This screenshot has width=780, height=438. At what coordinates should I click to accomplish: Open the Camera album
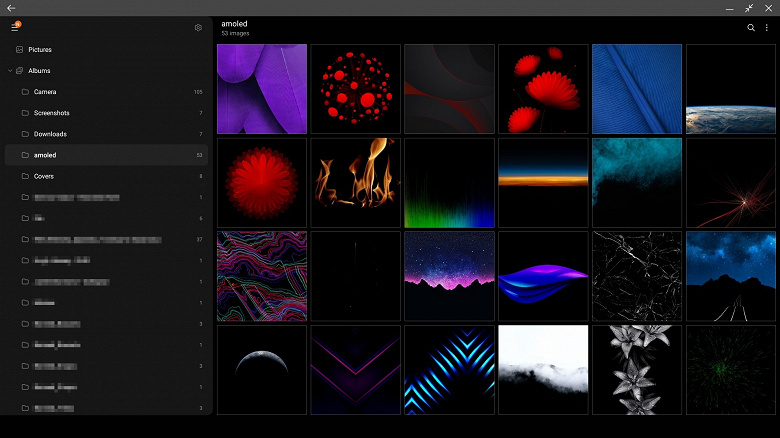45,92
